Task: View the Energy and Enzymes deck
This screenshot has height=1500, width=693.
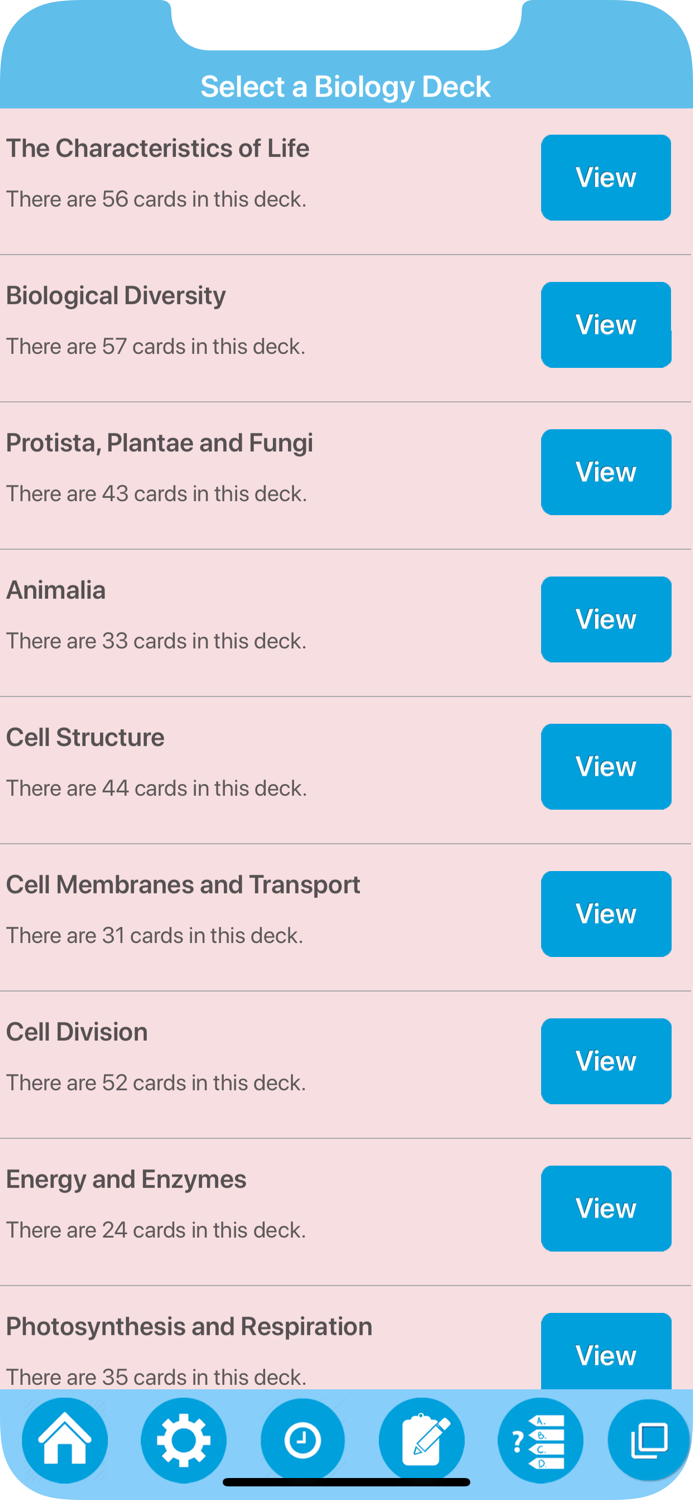Action: tap(606, 1208)
